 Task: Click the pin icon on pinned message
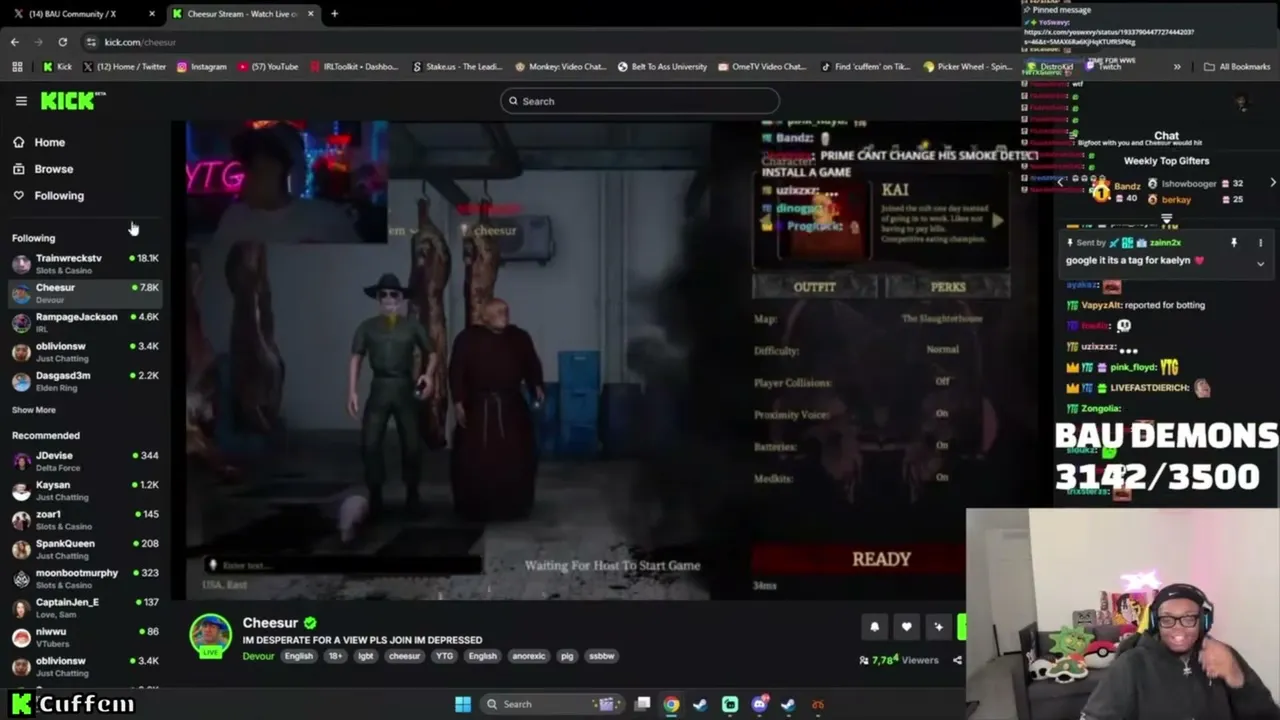(x=1234, y=243)
